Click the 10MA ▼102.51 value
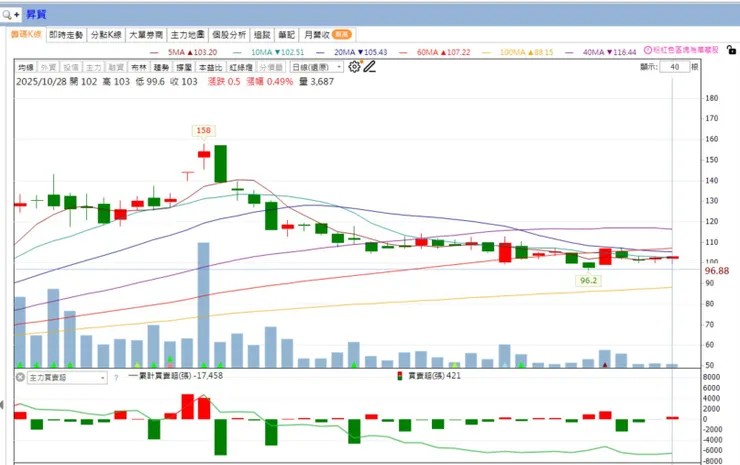This screenshot has height=465, width=740. pos(278,52)
